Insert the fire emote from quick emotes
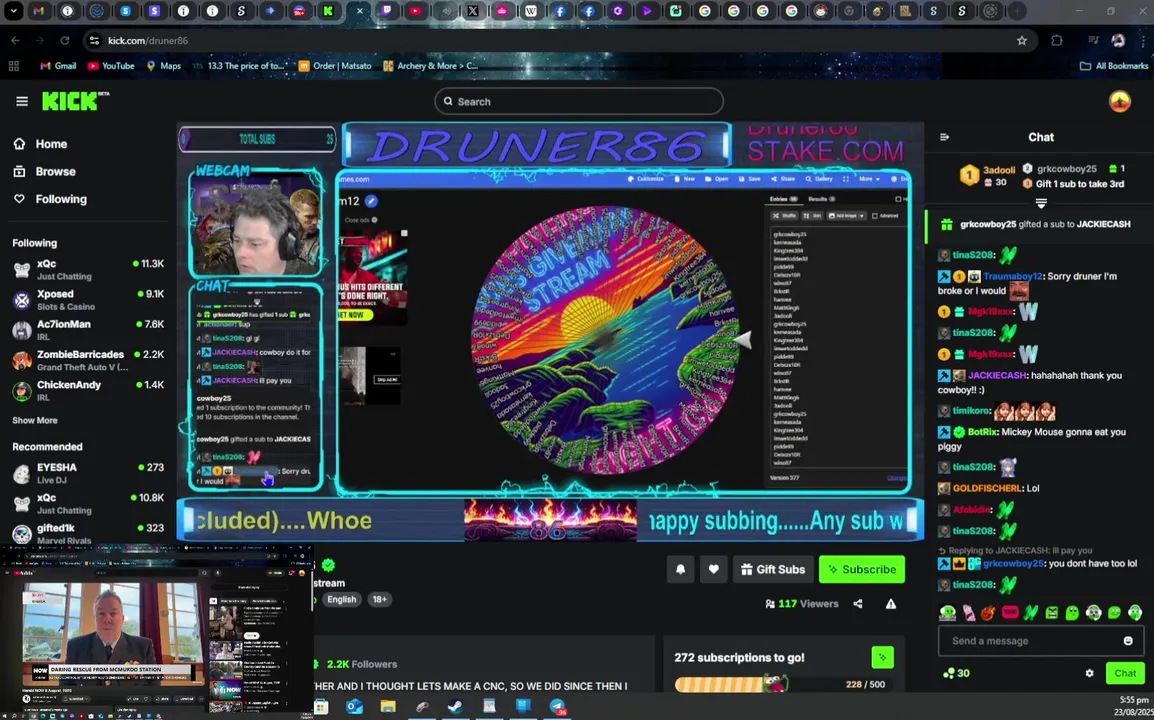The width and height of the screenshot is (1154, 720). [x=988, y=613]
